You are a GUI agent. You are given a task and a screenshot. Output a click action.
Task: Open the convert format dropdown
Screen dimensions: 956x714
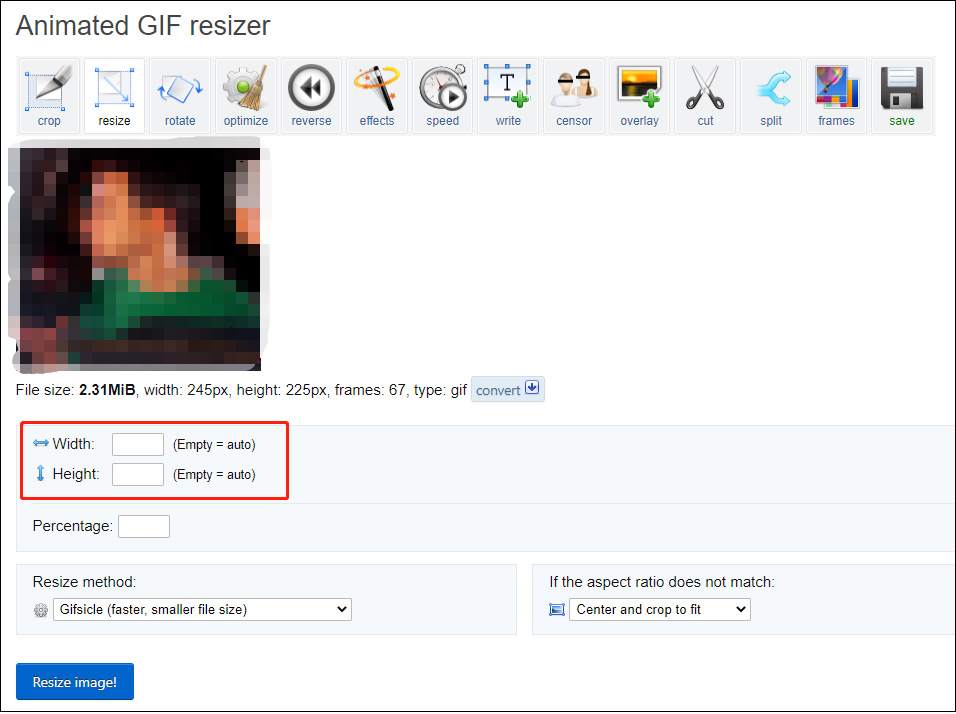pos(507,389)
